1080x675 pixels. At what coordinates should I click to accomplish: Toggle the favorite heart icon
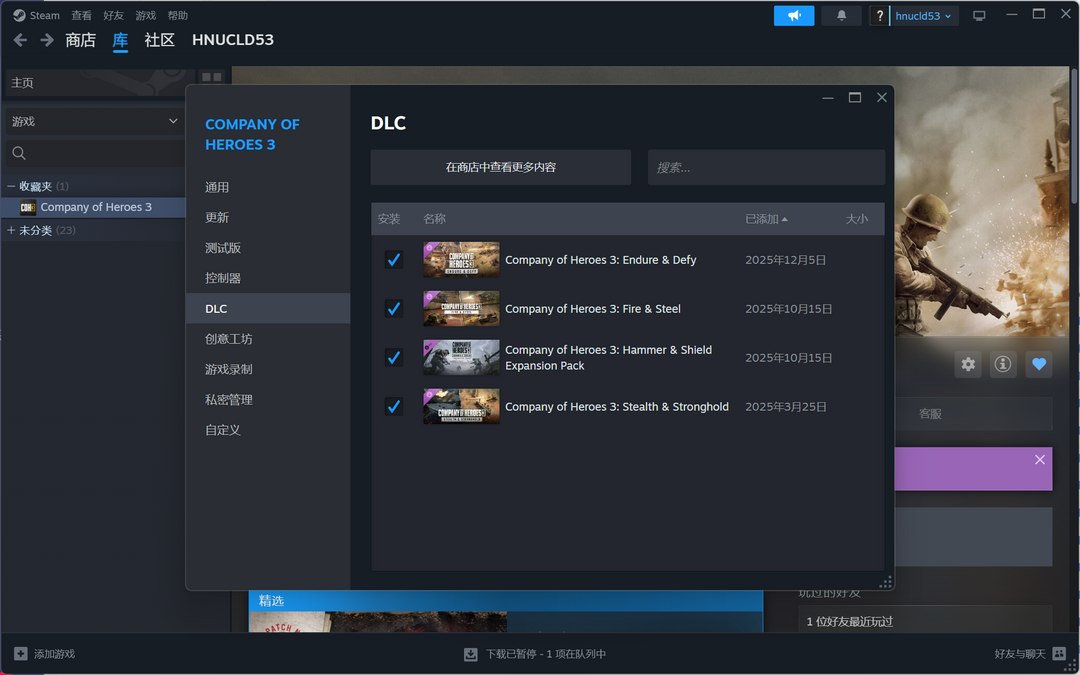[x=1039, y=364]
